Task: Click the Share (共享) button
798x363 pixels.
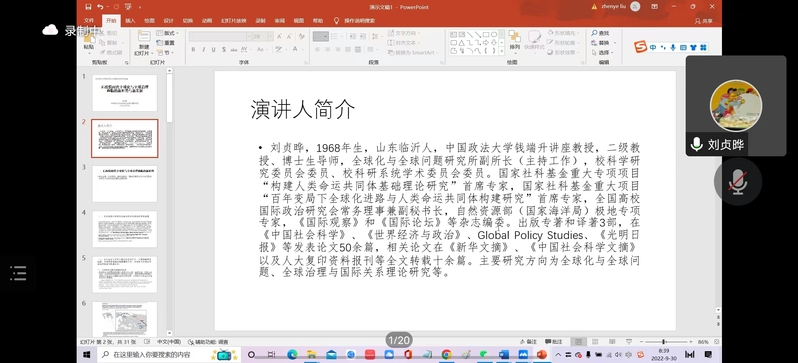Action: pyautogui.click(x=704, y=21)
